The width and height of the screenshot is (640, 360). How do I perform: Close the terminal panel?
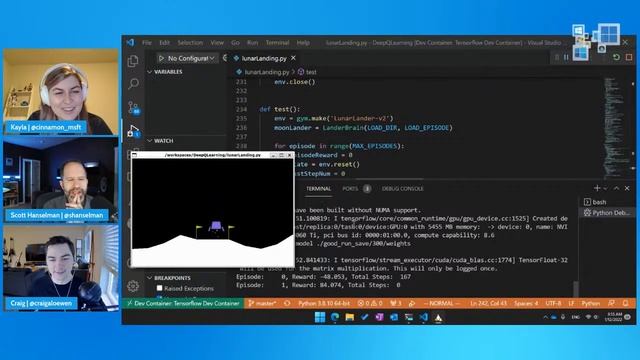pos(627,188)
